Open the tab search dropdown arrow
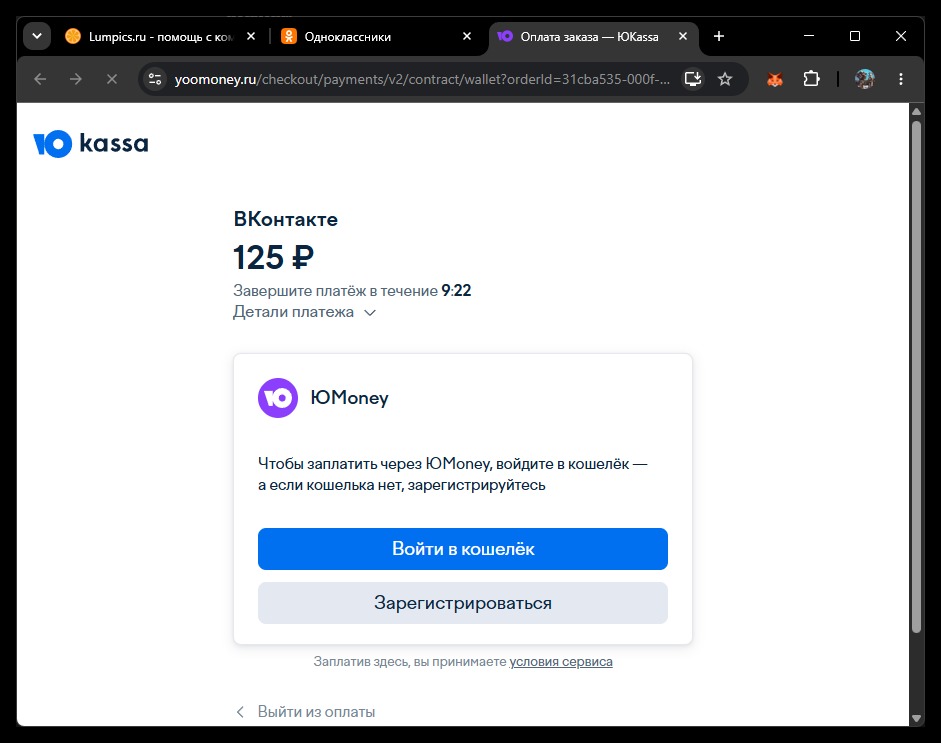The height and width of the screenshot is (743, 941). [x=37, y=37]
